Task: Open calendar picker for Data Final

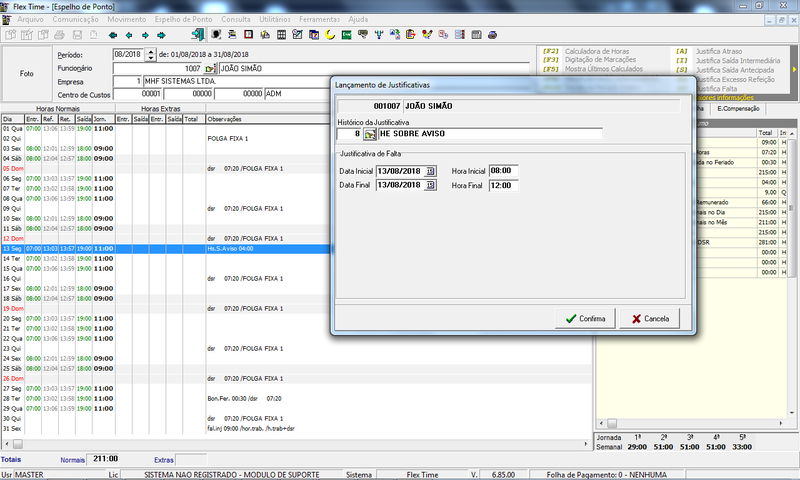Action: point(430,185)
